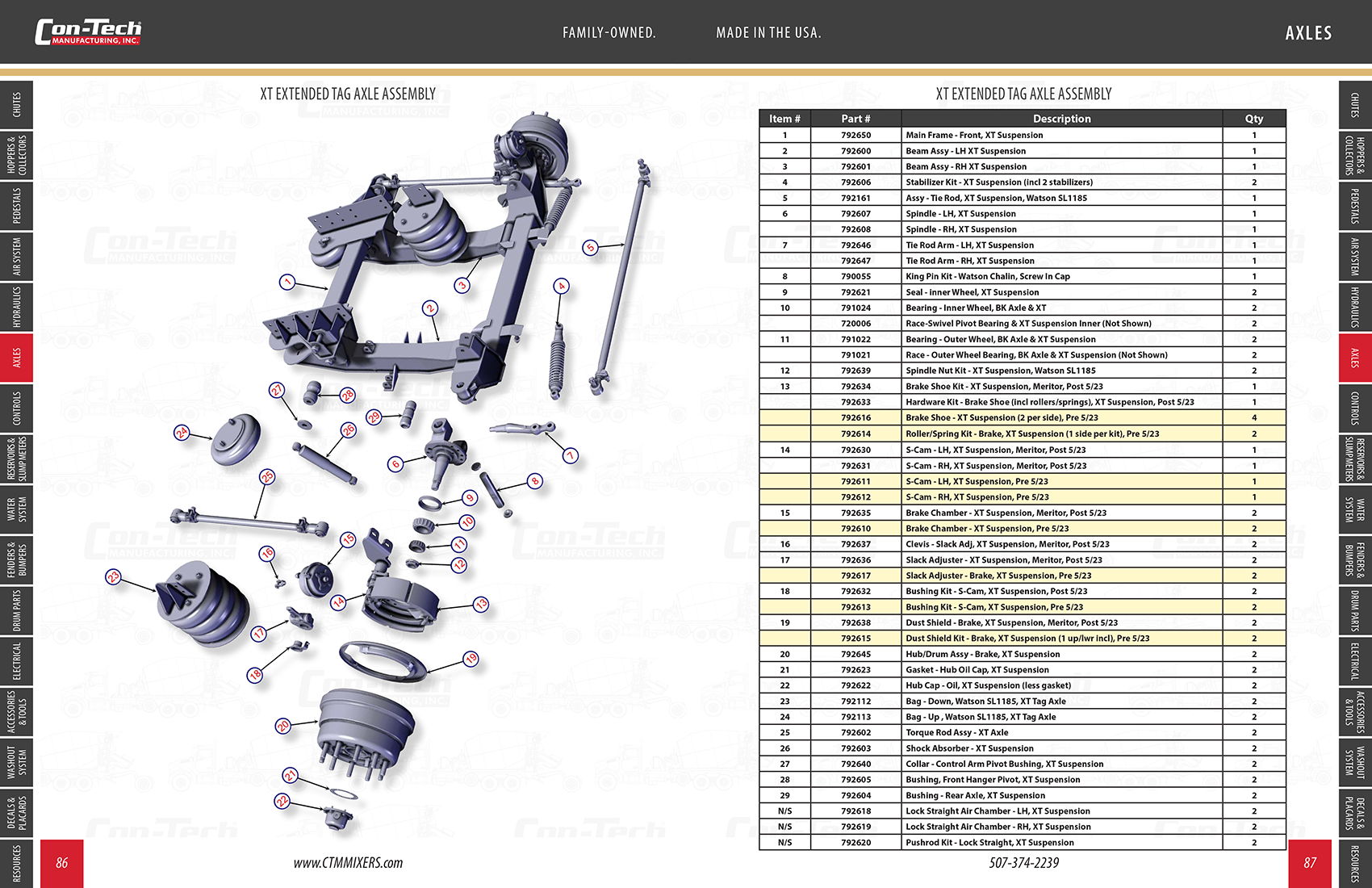Select callout 6 beside the spindle

tap(395, 463)
